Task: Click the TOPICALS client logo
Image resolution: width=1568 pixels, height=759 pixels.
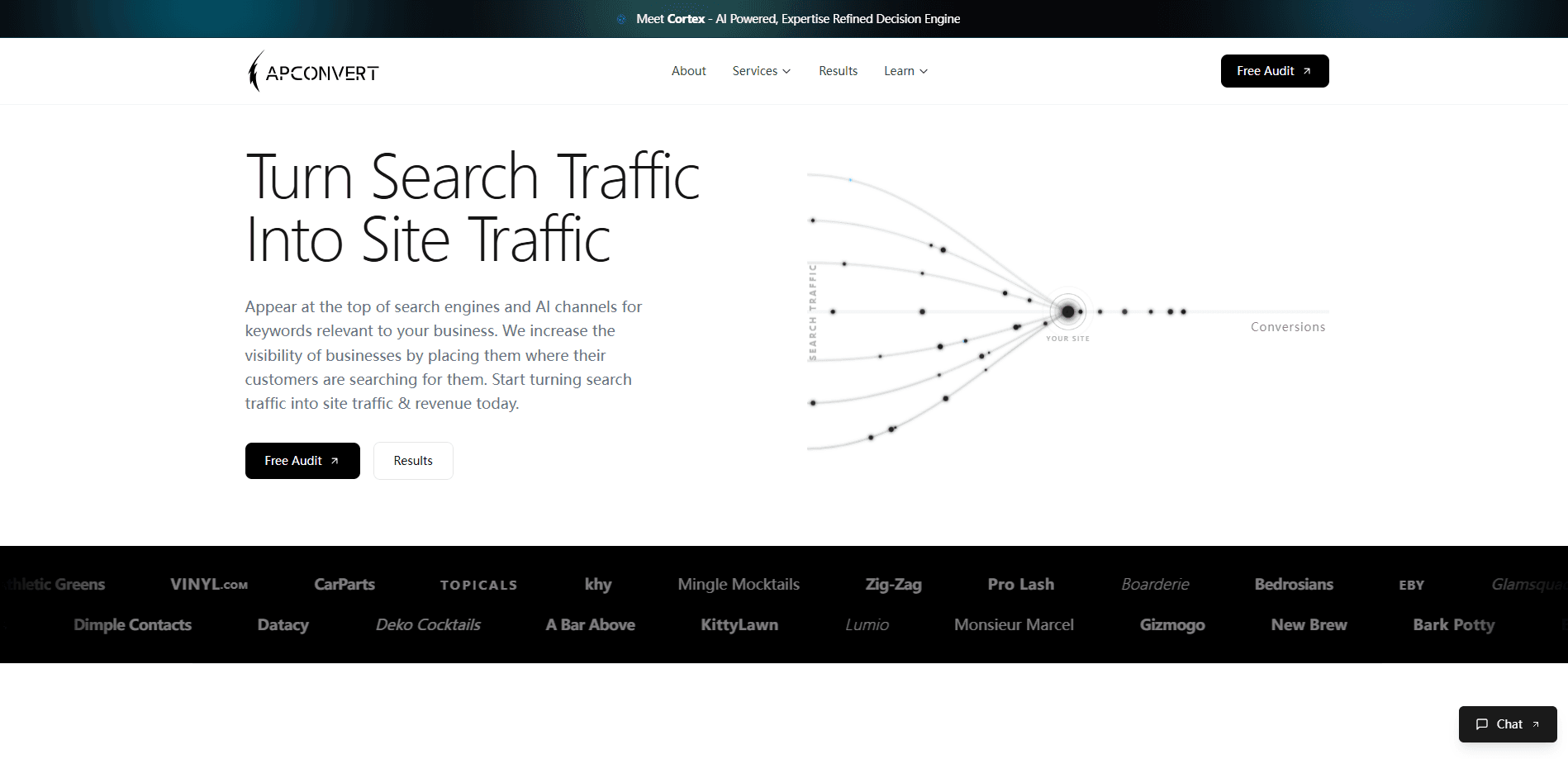Action: tap(479, 585)
